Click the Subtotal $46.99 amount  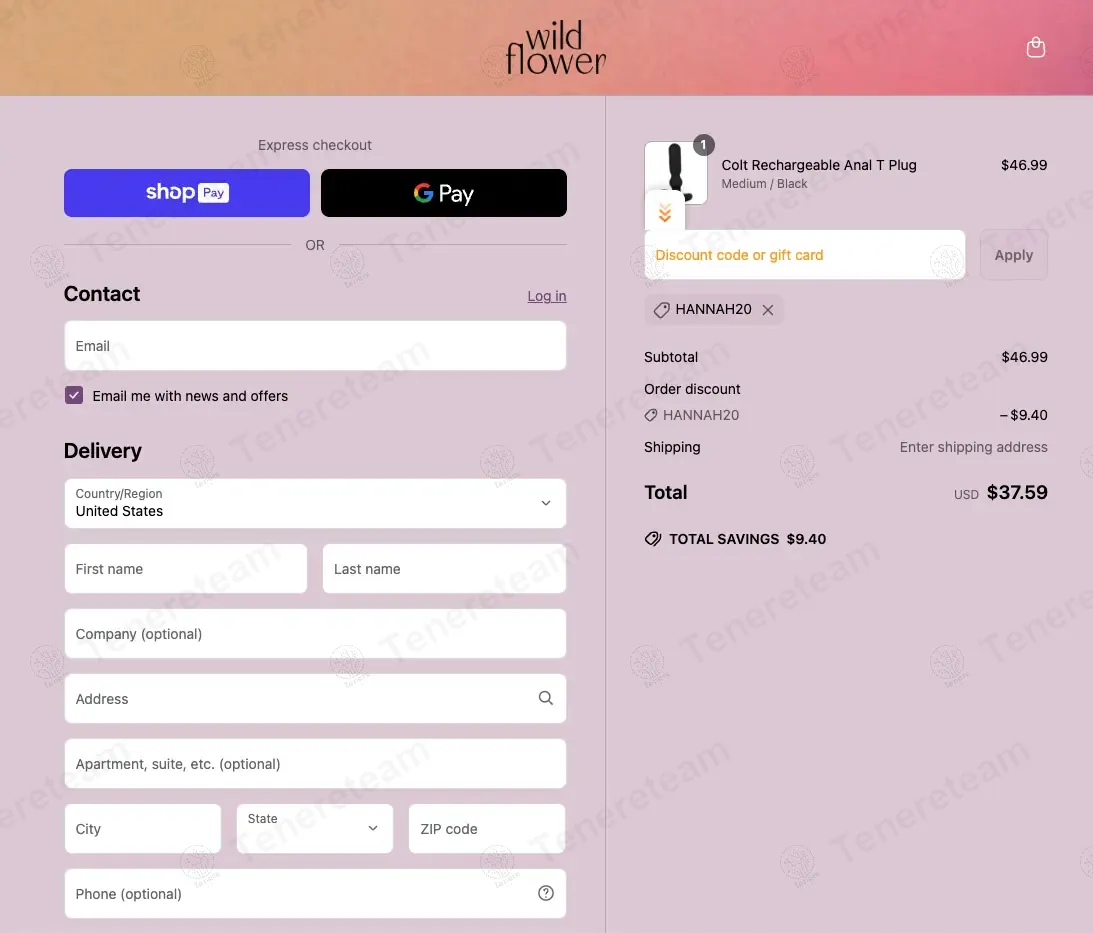tap(1024, 357)
